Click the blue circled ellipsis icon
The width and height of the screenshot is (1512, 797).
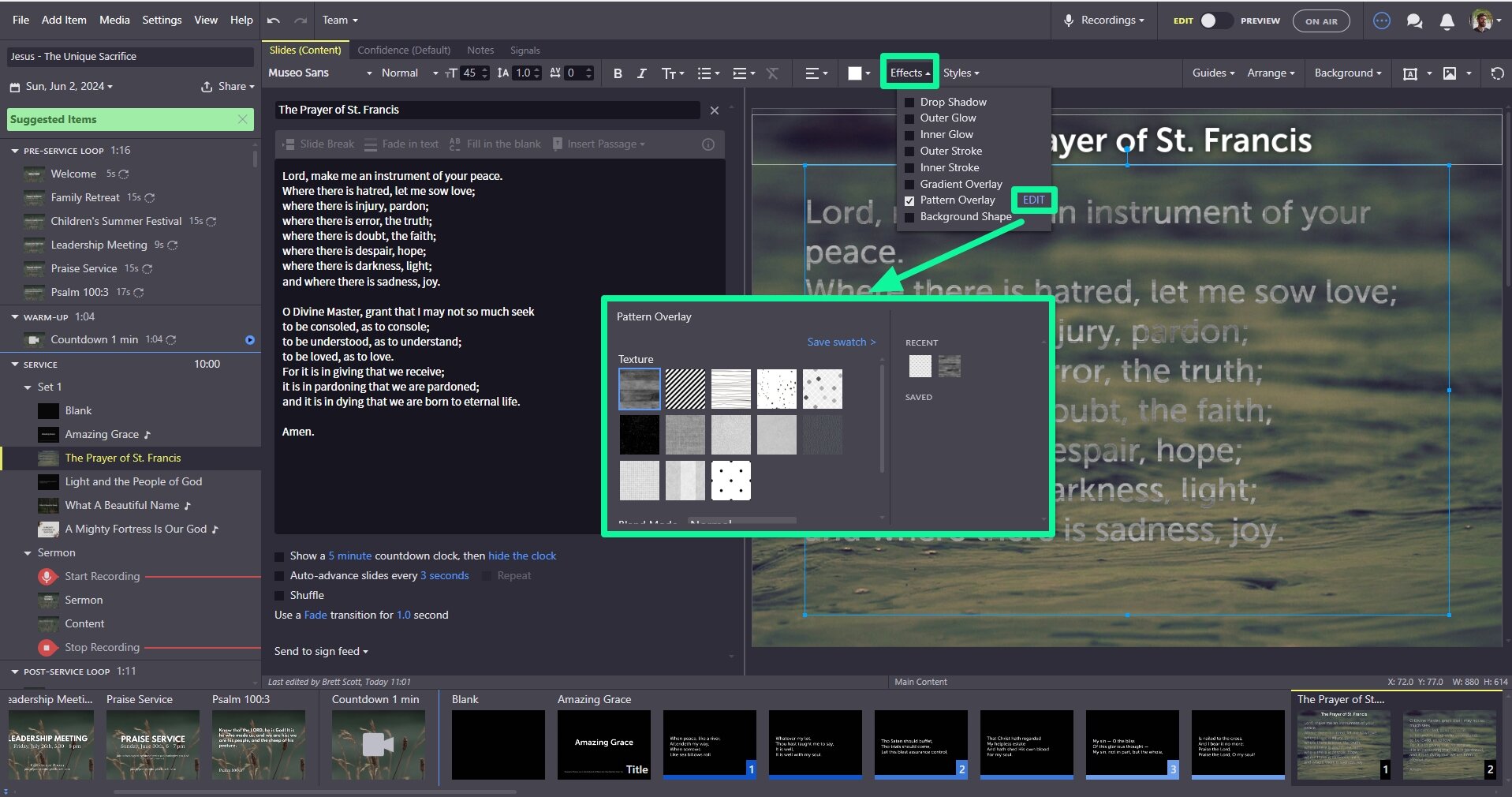coord(1382,21)
